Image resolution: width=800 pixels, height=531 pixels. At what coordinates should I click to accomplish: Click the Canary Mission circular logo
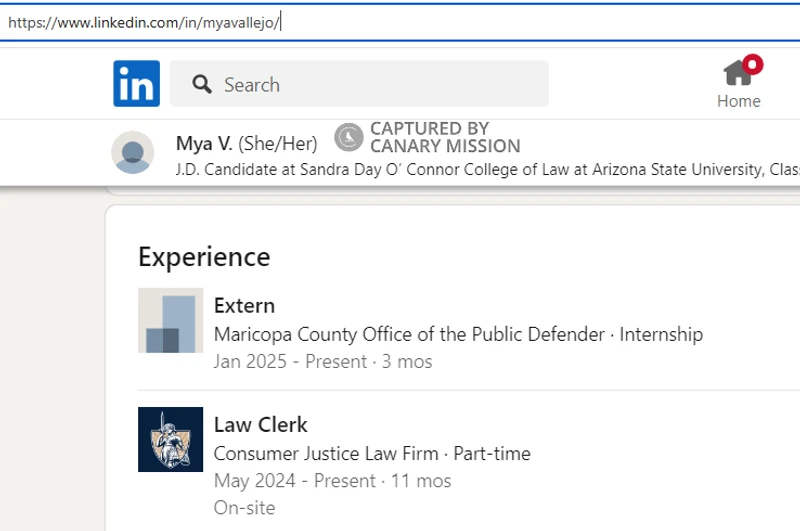point(348,137)
